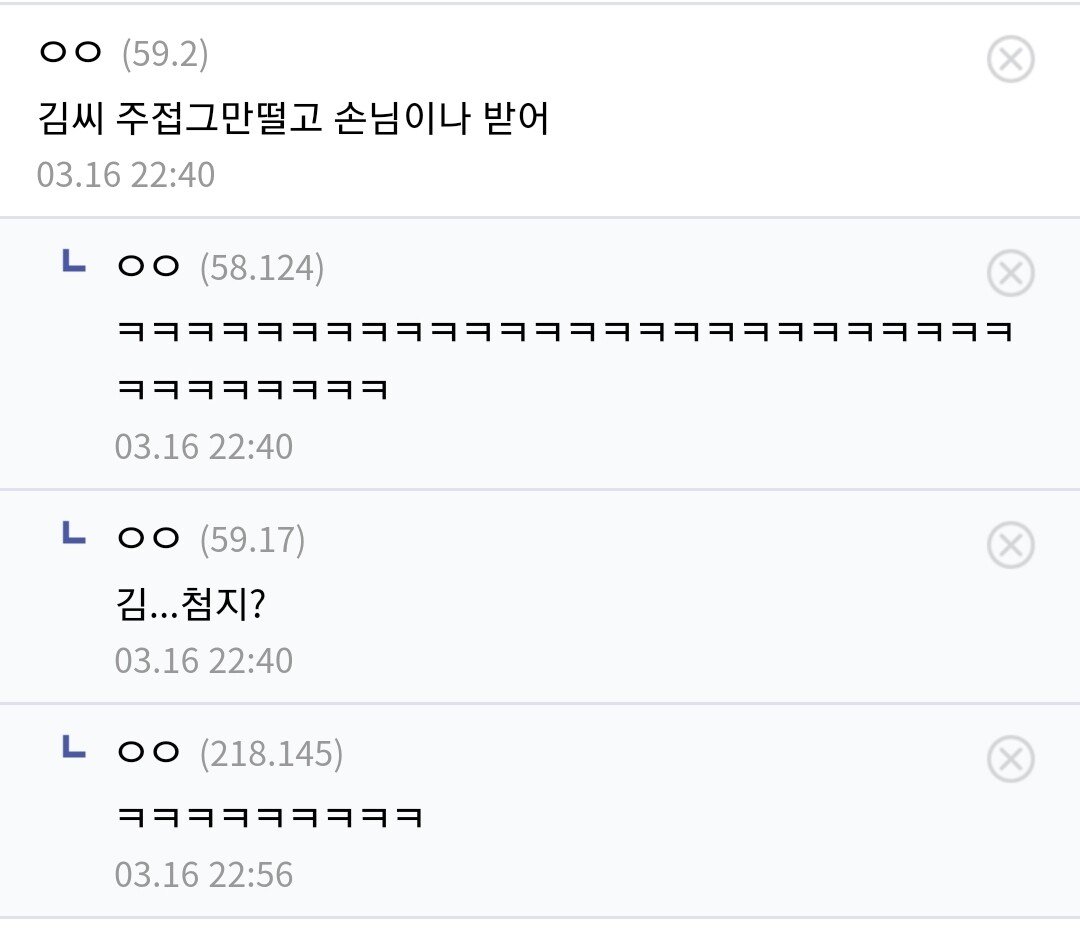Click the IP label (58.124)
1080x948 pixels.
click(262, 268)
